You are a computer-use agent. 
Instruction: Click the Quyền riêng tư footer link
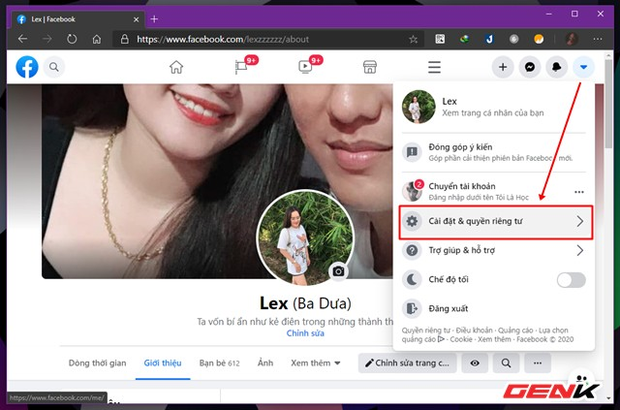[x=426, y=330]
